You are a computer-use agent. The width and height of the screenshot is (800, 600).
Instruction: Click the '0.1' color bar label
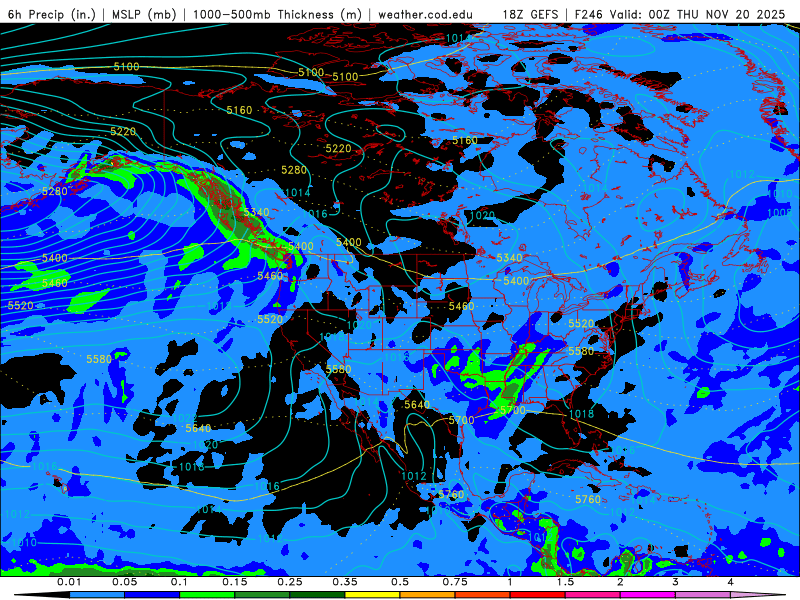pyautogui.click(x=179, y=582)
